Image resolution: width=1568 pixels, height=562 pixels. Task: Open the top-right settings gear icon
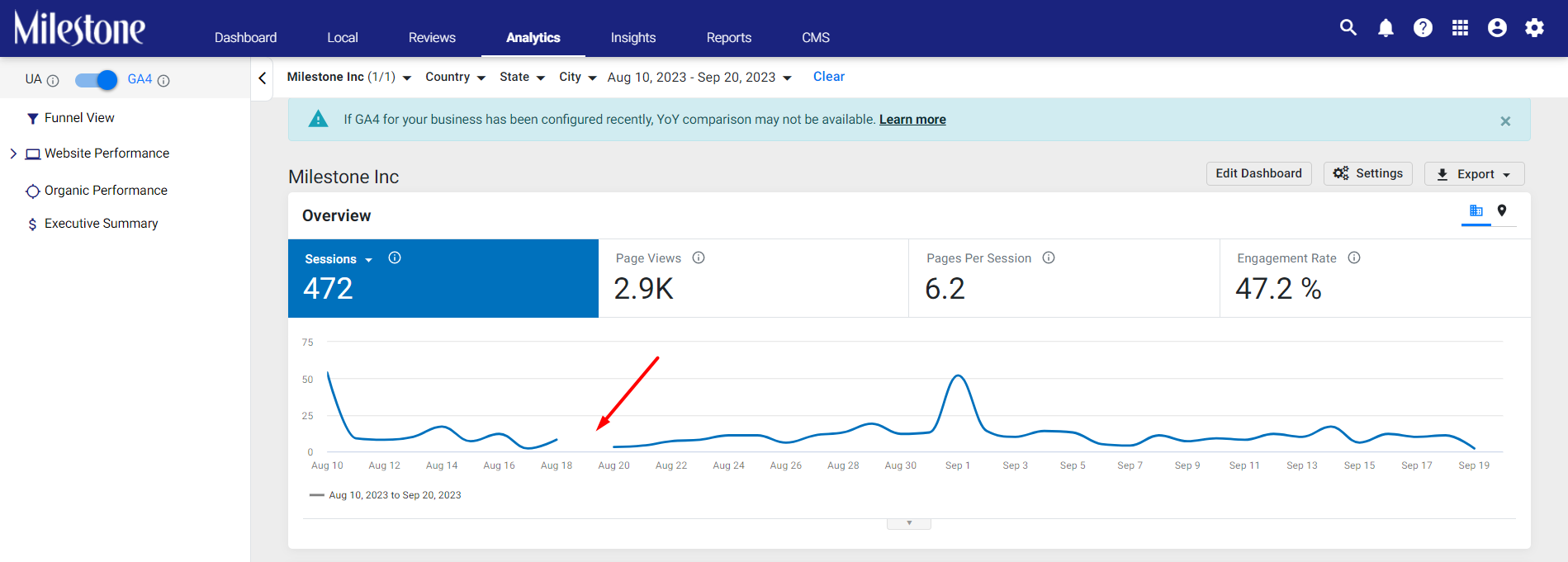[x=1534, y=28]
